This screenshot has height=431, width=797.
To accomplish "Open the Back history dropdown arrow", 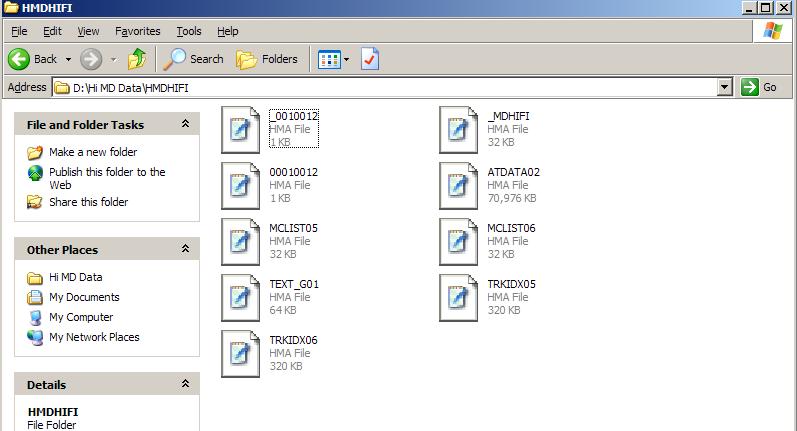I will 68,59.
